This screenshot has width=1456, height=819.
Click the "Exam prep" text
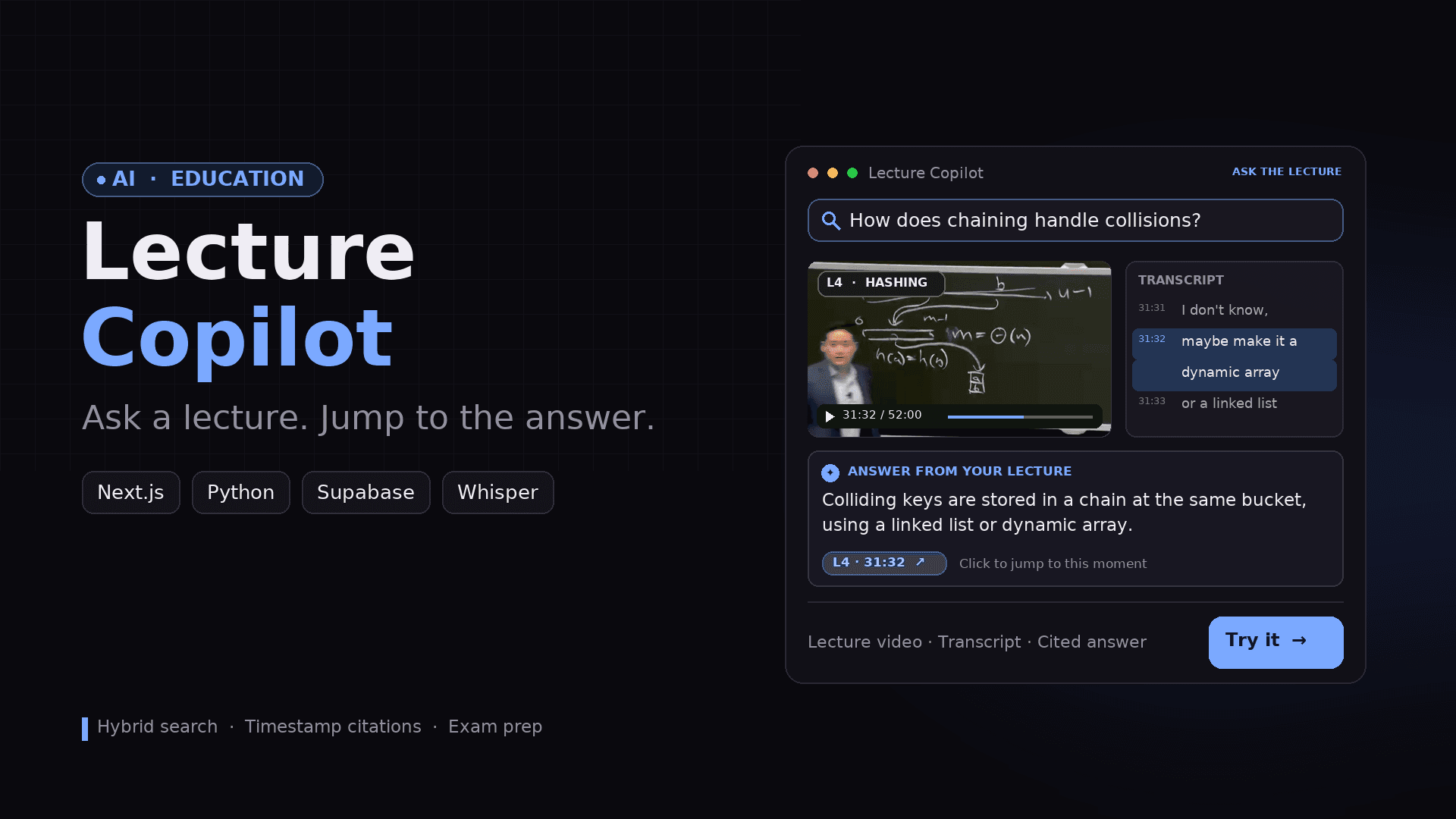pos(495,726)
